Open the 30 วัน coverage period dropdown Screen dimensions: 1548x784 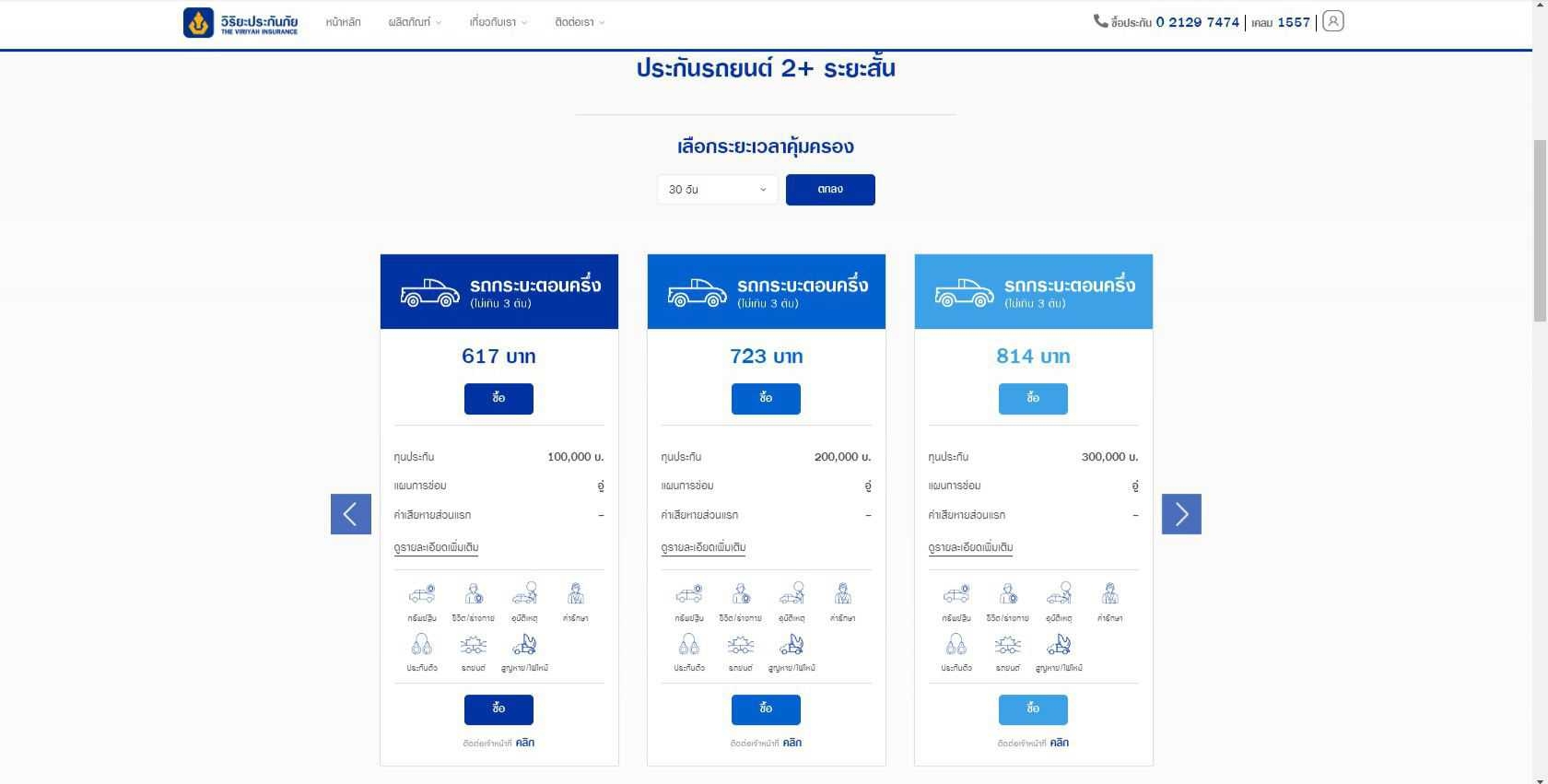717,190
